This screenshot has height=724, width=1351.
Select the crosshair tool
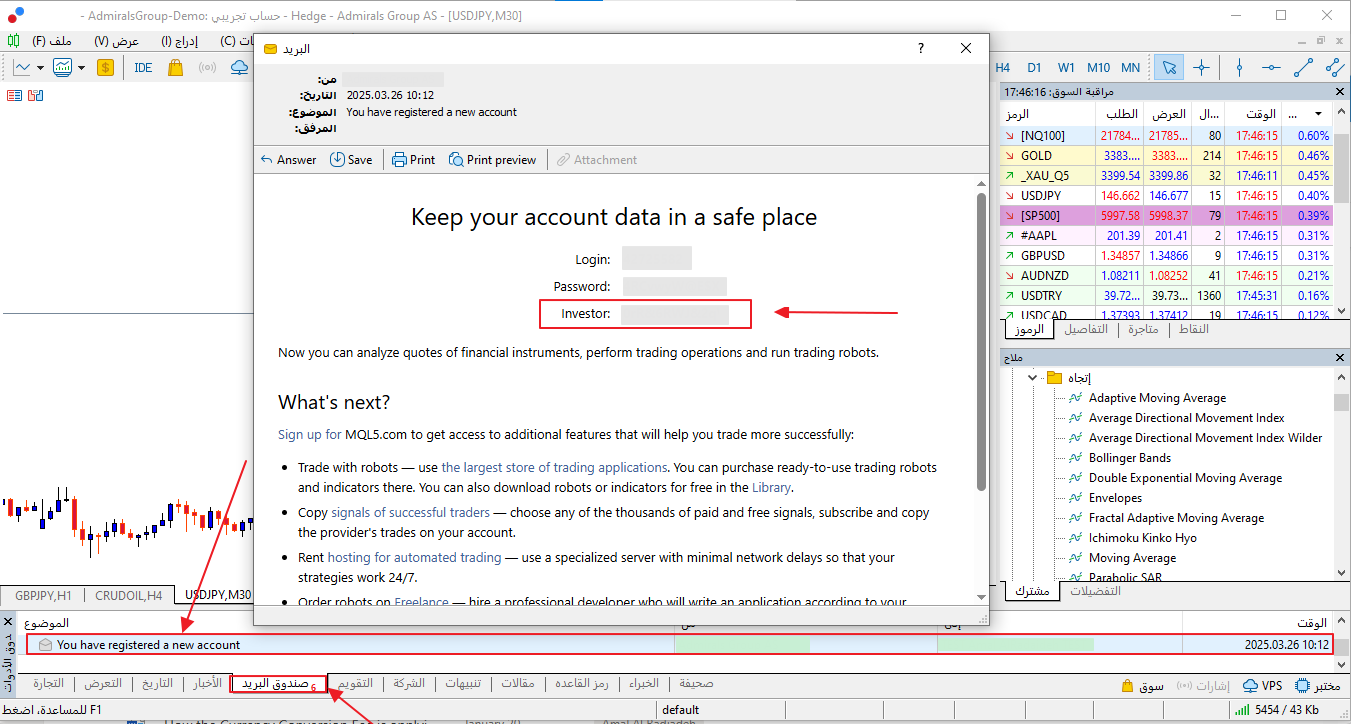[x=1201, y=67]
